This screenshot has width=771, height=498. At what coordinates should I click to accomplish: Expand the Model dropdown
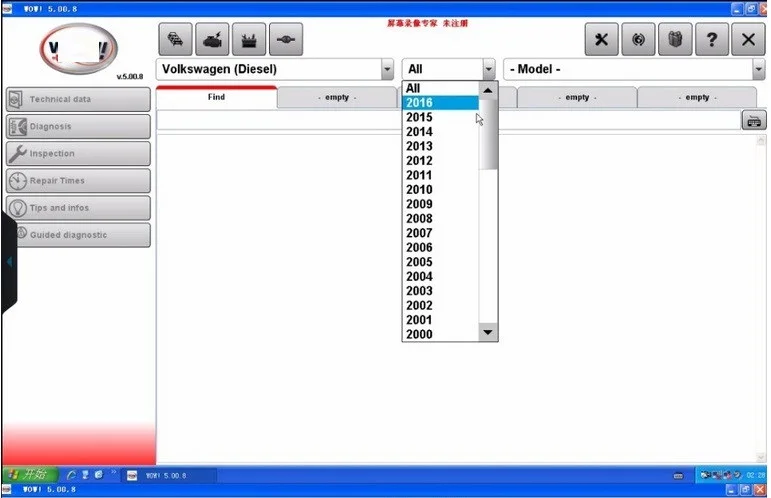tap(758, 69)
